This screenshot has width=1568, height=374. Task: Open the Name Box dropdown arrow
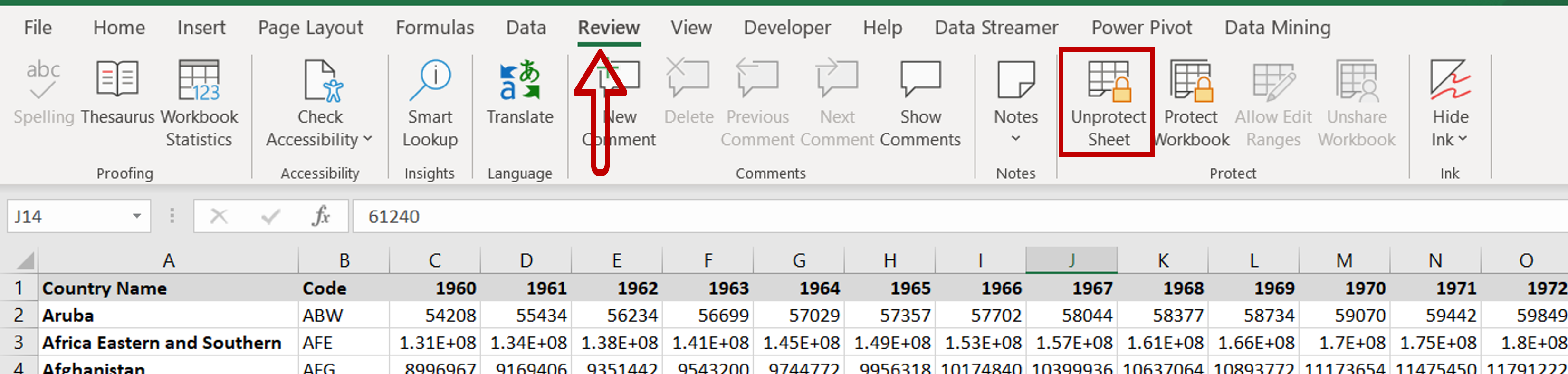click(137, 216)
